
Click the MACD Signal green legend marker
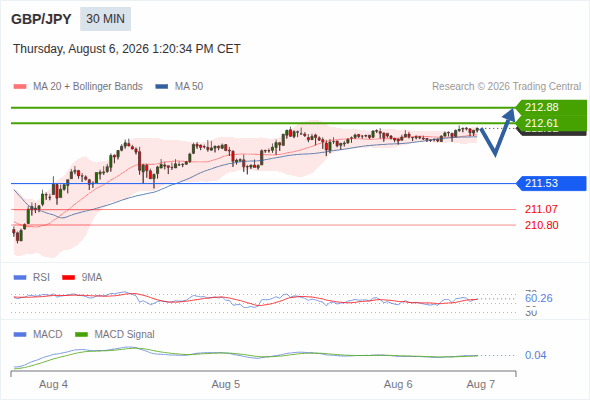(x=81, y=334)
